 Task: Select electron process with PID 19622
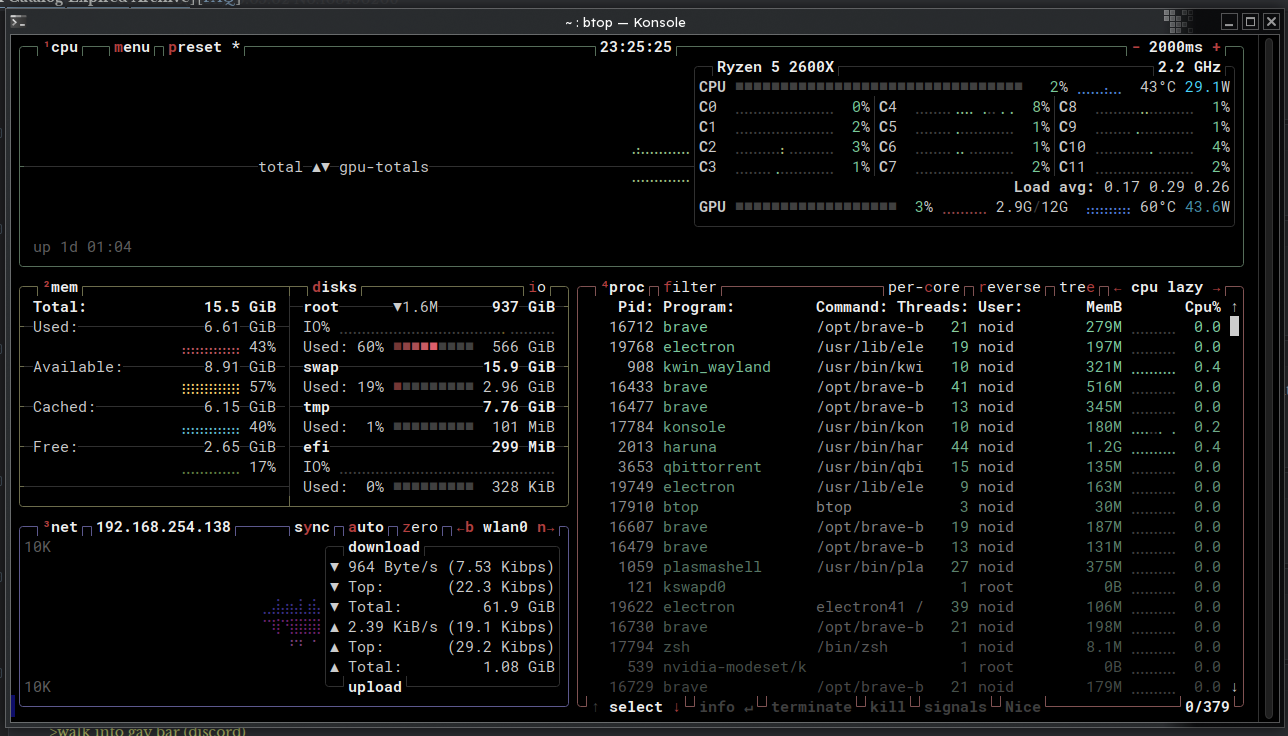pyautogui.click(x=915, y=607)
